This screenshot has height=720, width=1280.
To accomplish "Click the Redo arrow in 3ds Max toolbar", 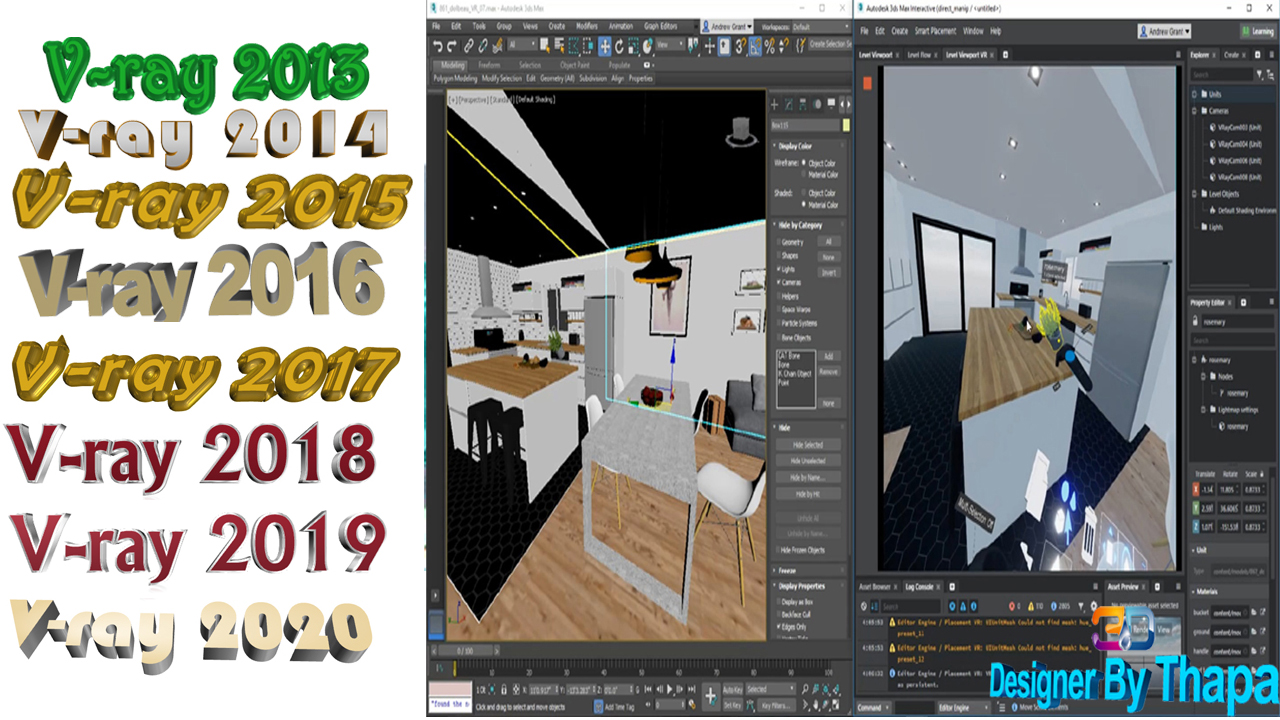I will pyautogui.click(x=452, y=46).
